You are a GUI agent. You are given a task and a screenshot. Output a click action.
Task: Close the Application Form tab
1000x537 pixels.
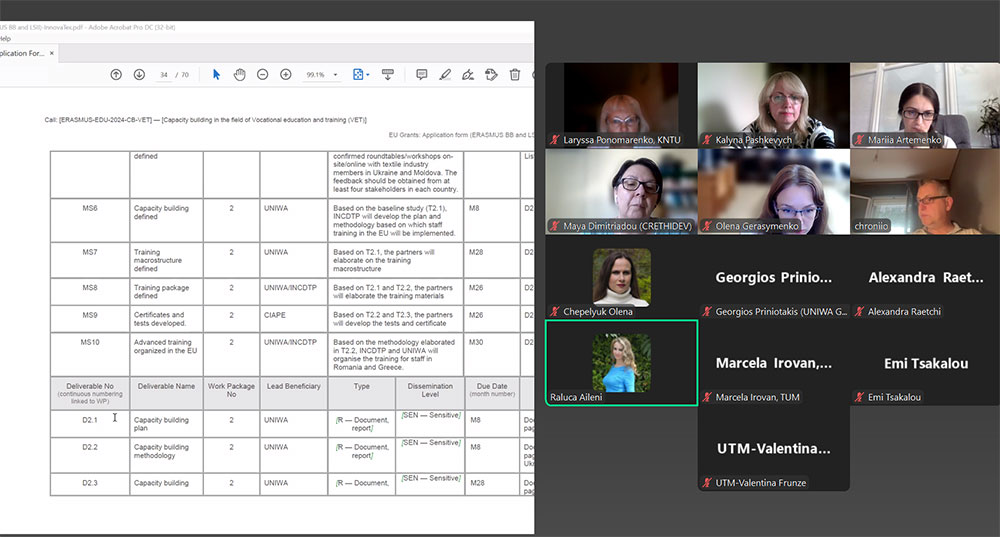pyautogui.click(x=52, y=53)
